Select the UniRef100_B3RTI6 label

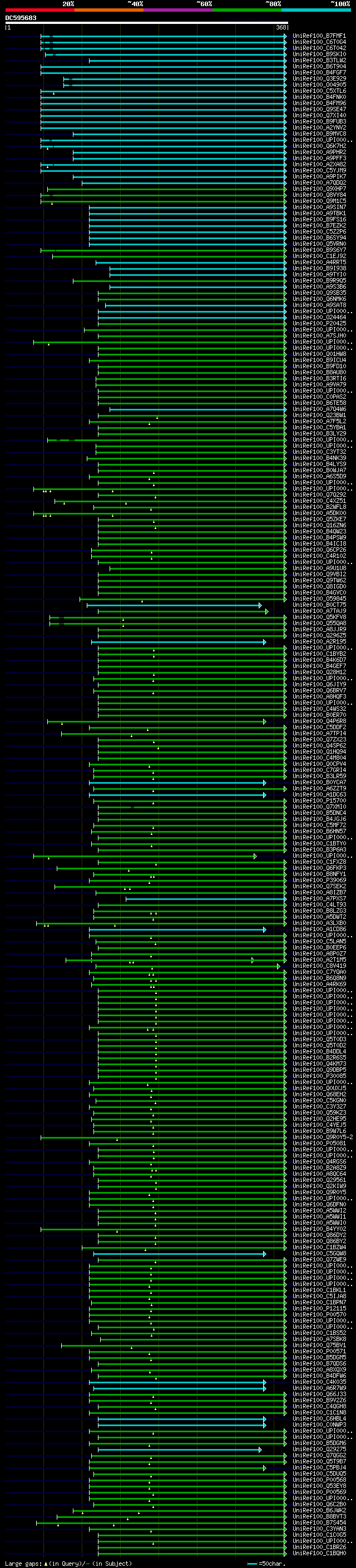point(319,379)
